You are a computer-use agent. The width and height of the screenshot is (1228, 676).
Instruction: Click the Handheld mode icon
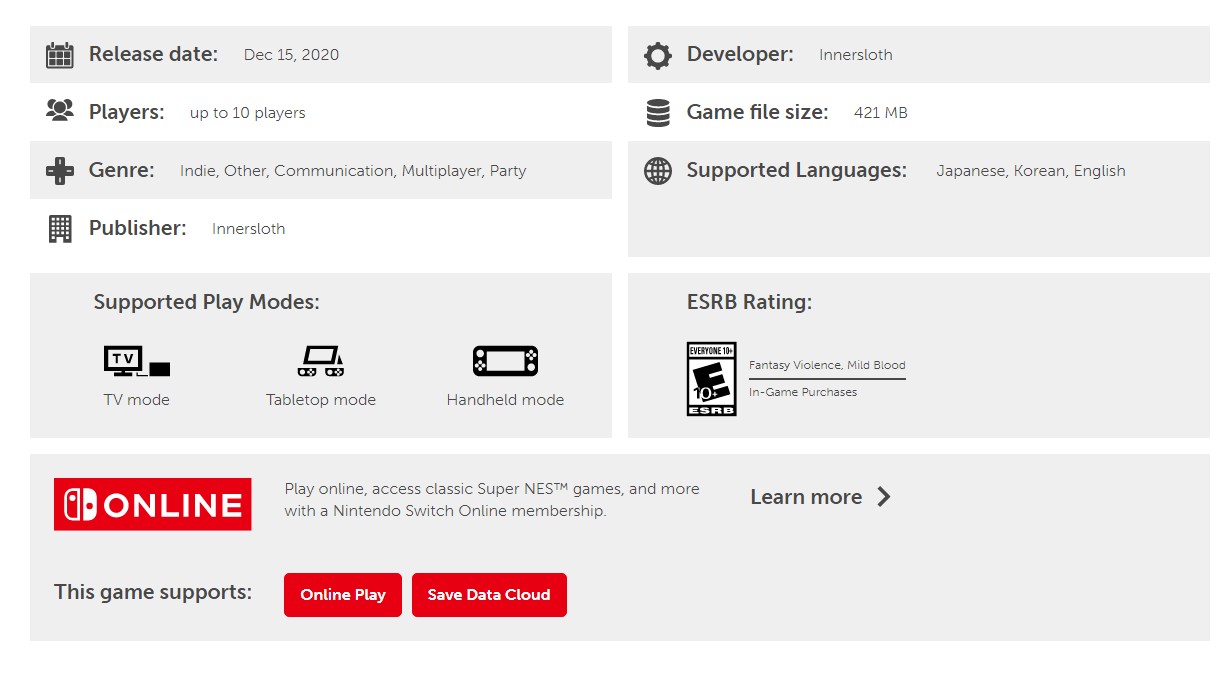[505, 361]
